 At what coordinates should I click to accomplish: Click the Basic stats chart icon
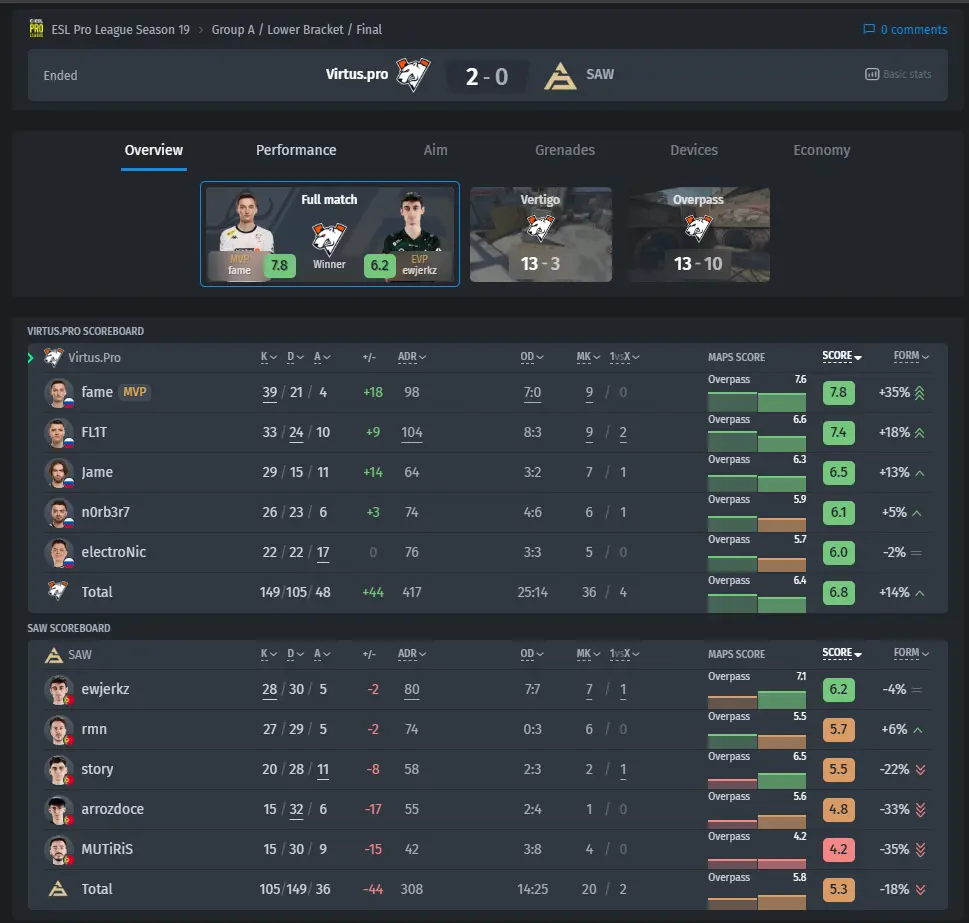click(x=872, y=74)
